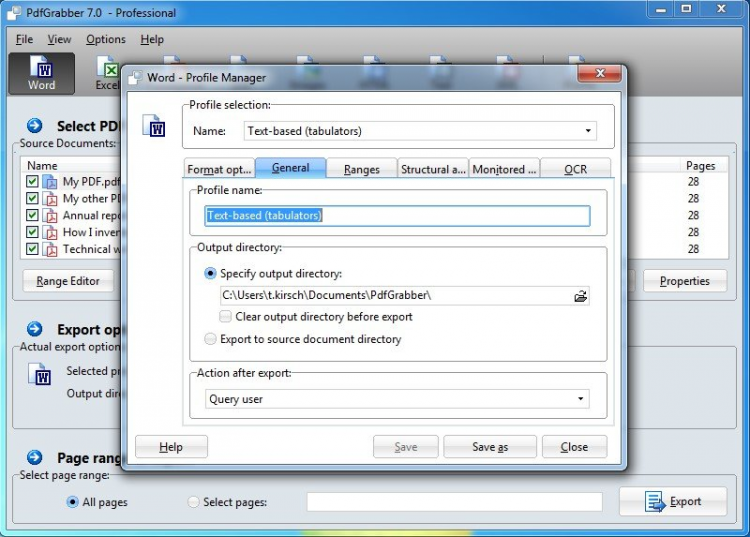The height and width of the screenshot is (537, 750).
Task: Click PDF icon of My other PDF row
Action: point(50,198)
